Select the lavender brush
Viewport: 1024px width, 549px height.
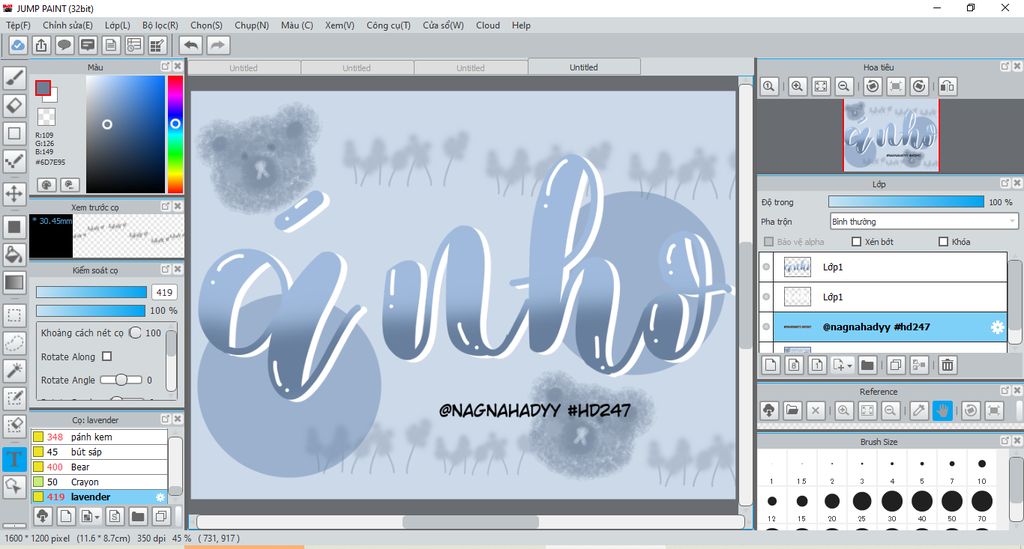pyautogui.click(x=99, y=497)
